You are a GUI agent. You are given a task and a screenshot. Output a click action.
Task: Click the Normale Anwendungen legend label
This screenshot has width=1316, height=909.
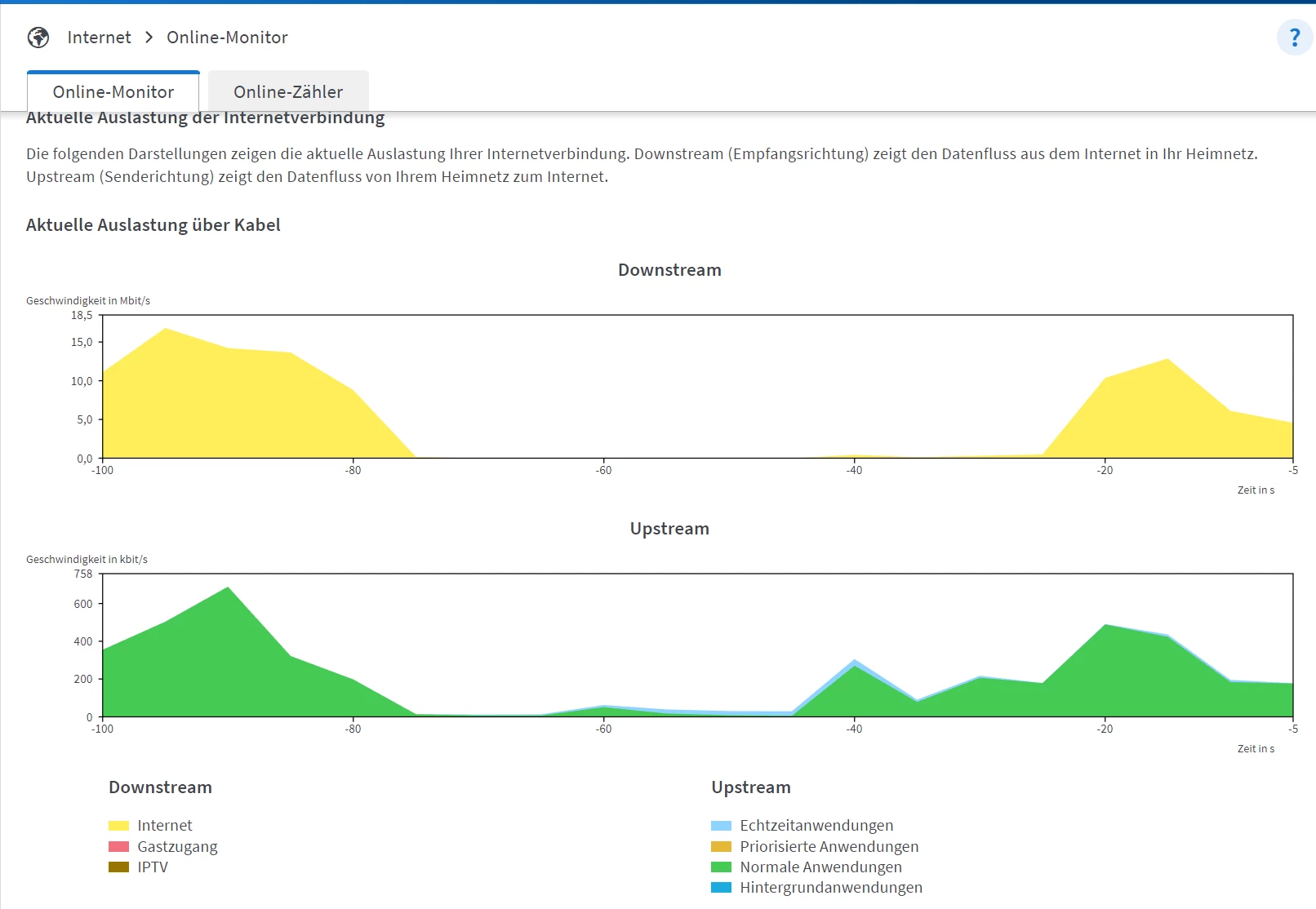click(x=820, y=867)
